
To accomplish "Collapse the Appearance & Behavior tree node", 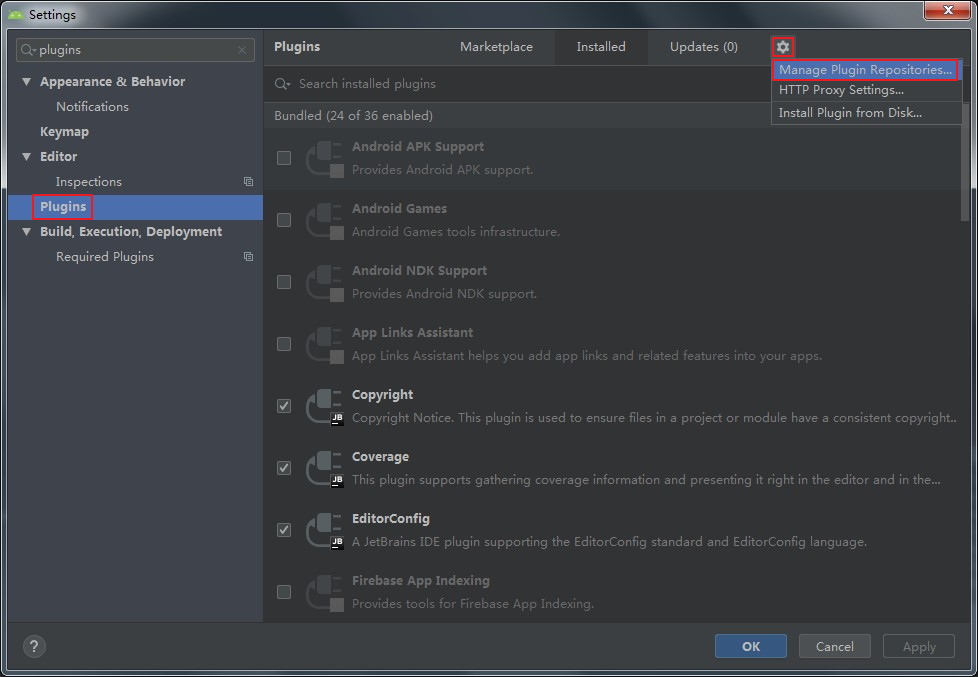I will 26,82.
